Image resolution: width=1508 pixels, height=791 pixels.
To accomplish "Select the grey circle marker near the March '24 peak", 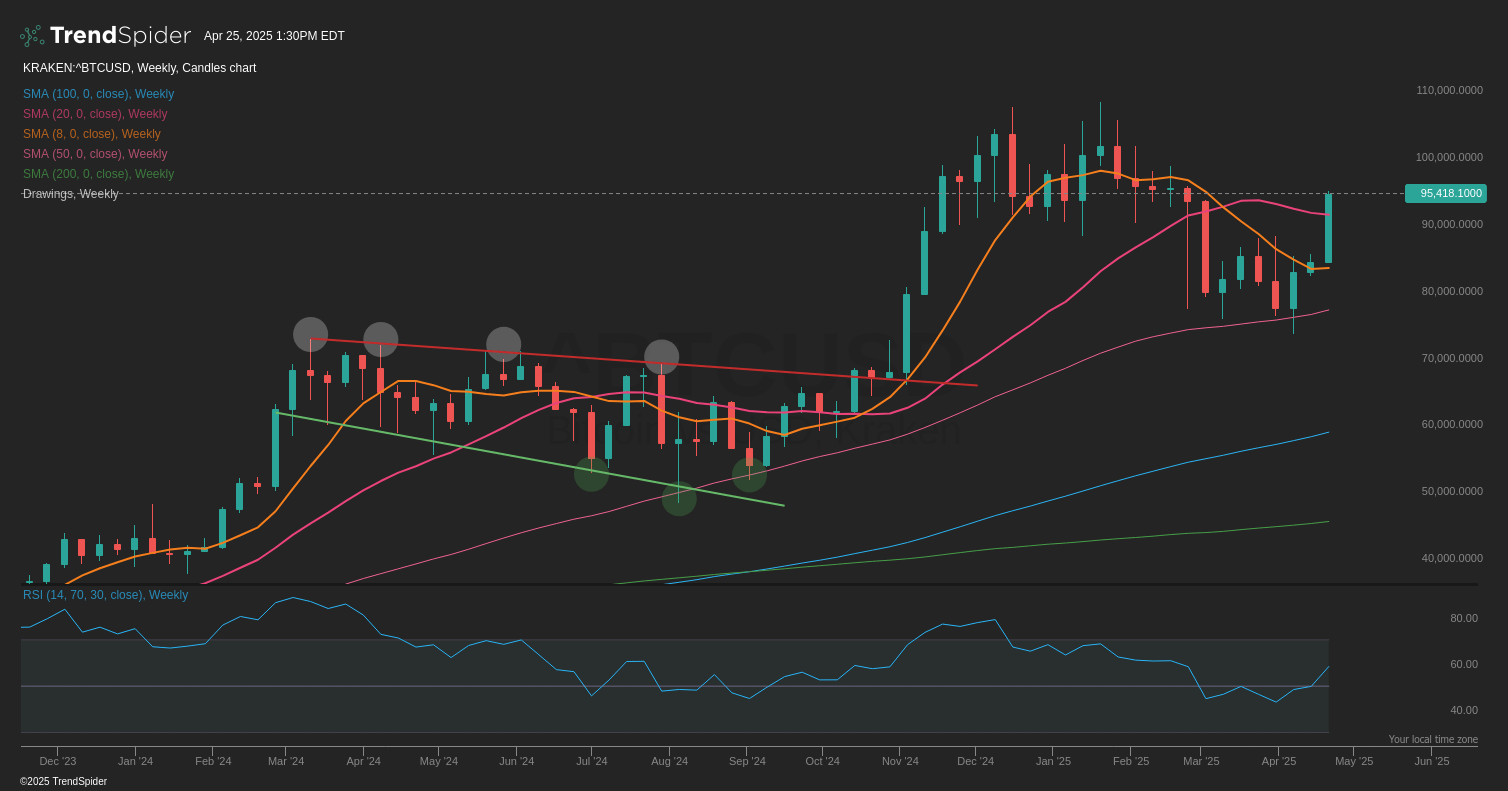I will point(311,335).
